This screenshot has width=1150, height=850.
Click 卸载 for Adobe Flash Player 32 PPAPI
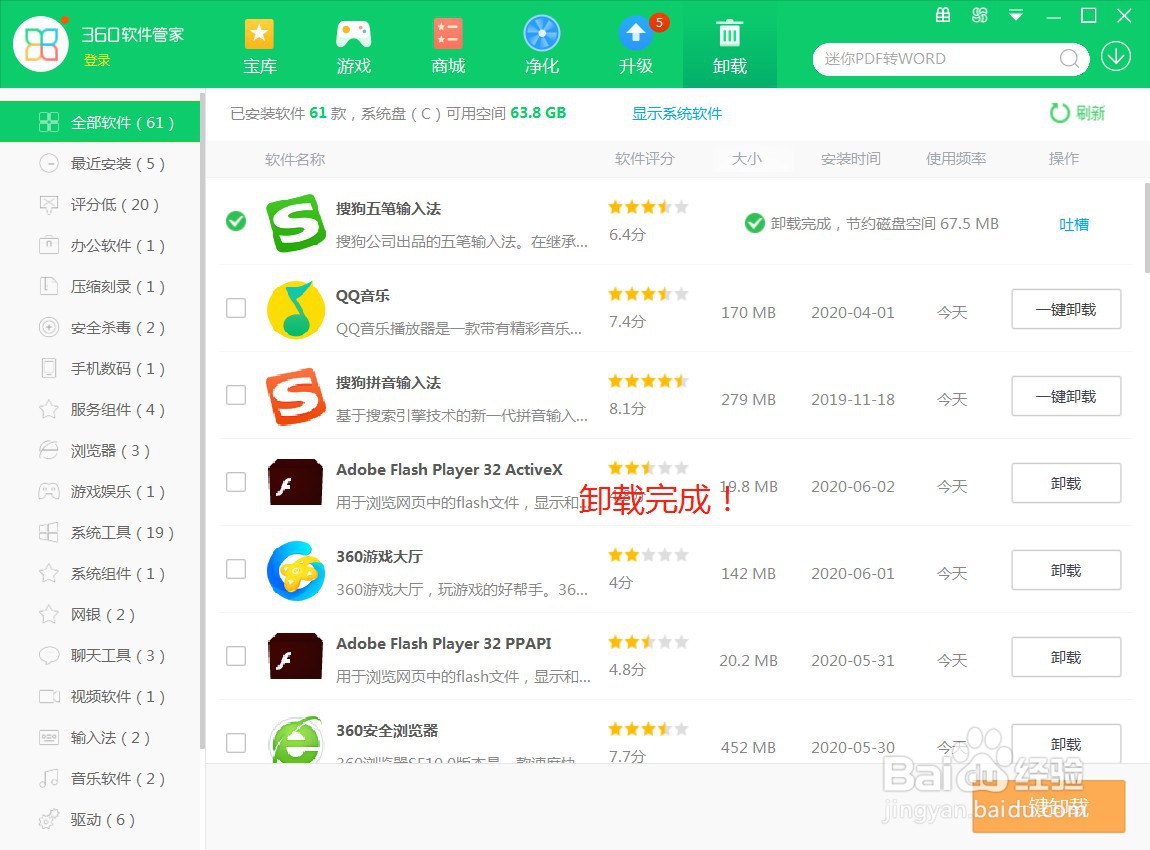[1066, 657]
